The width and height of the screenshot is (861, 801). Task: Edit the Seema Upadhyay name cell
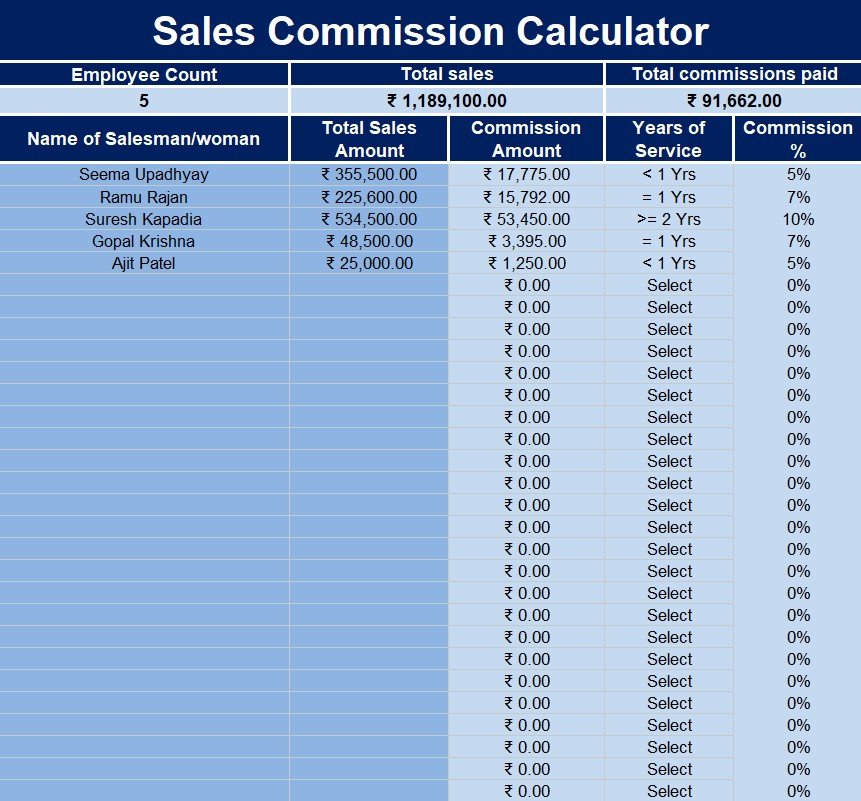pyautogui.click(x=144, y=175)
